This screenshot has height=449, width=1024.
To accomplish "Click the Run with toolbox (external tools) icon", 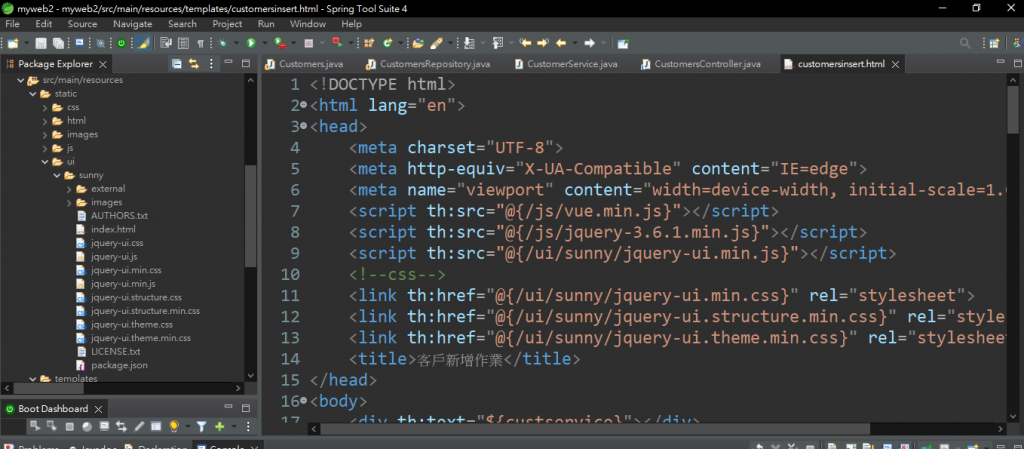I will [x=280, y=43].
